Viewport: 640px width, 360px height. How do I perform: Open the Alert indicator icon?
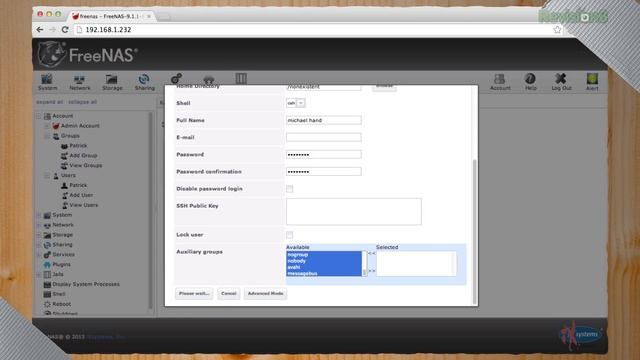(592, 82)
